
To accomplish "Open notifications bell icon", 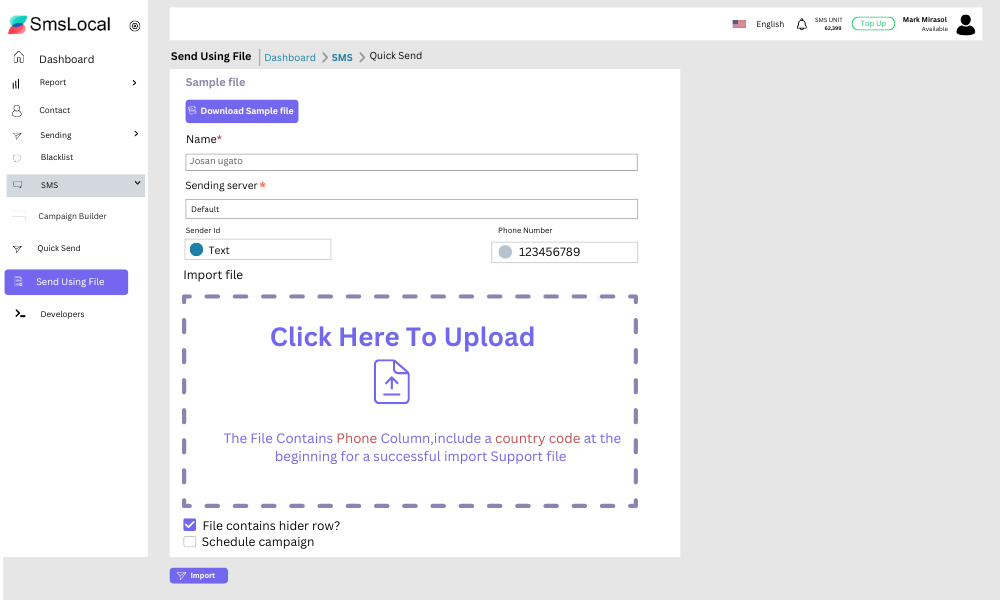I will point(802,24).
